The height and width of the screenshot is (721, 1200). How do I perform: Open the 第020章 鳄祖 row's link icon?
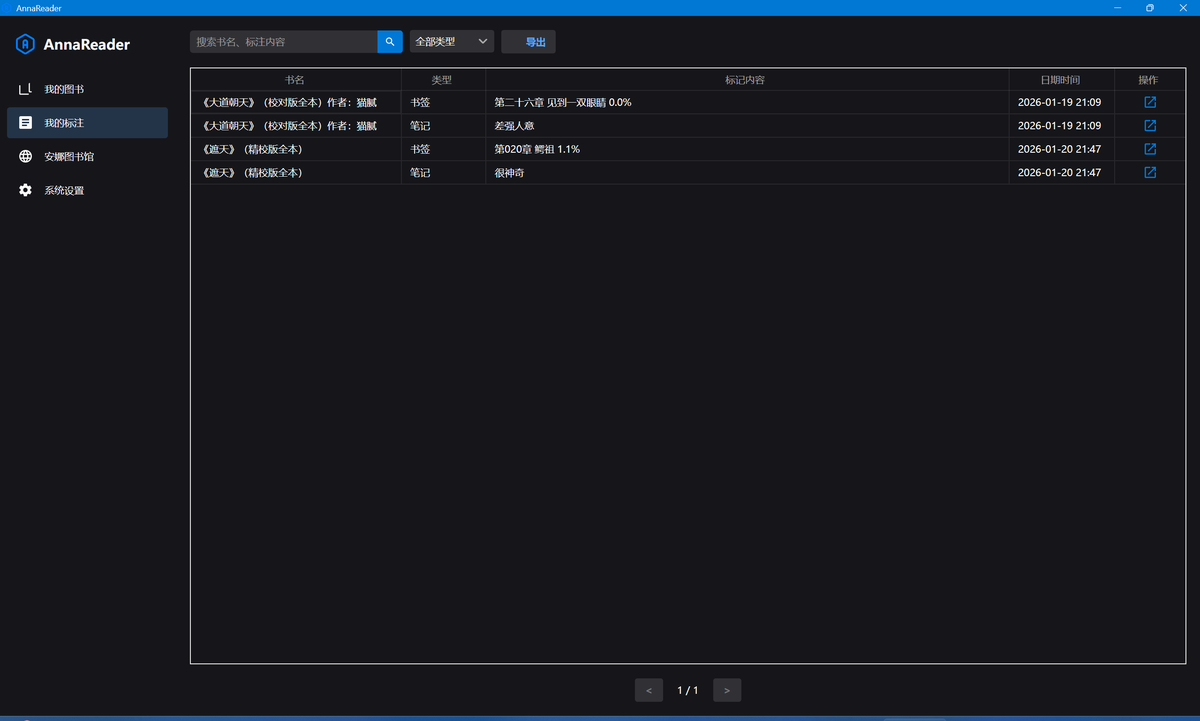(x=1150, y=149)
